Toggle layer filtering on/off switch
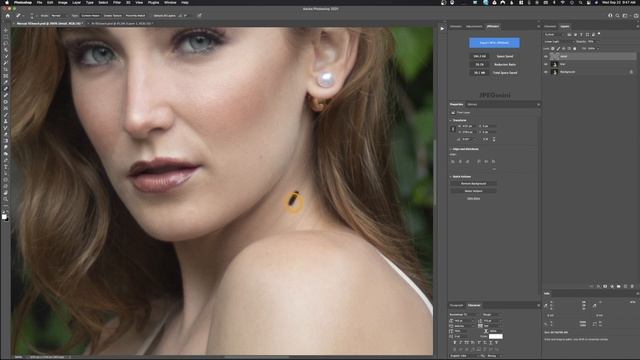 598,34
